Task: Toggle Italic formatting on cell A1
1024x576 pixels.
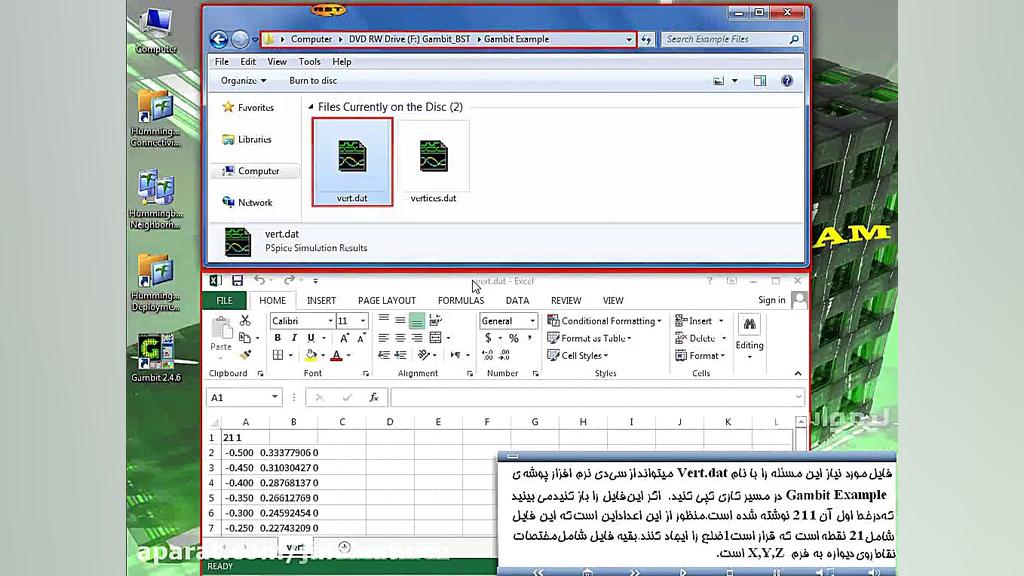Action: pyautogui.click(x=294, y=336)
